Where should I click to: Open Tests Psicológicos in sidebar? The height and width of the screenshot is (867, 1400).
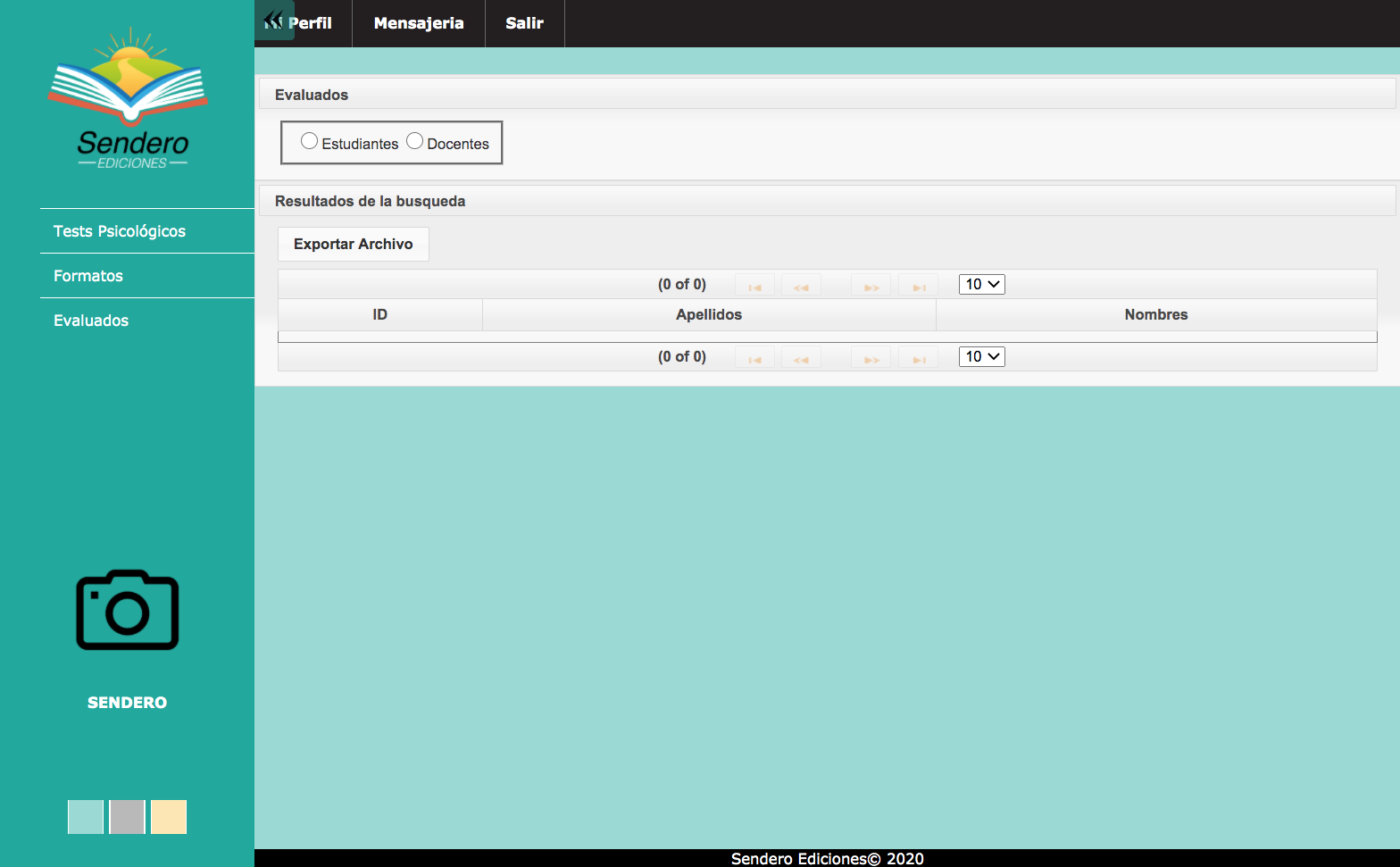tap(120, 231)
